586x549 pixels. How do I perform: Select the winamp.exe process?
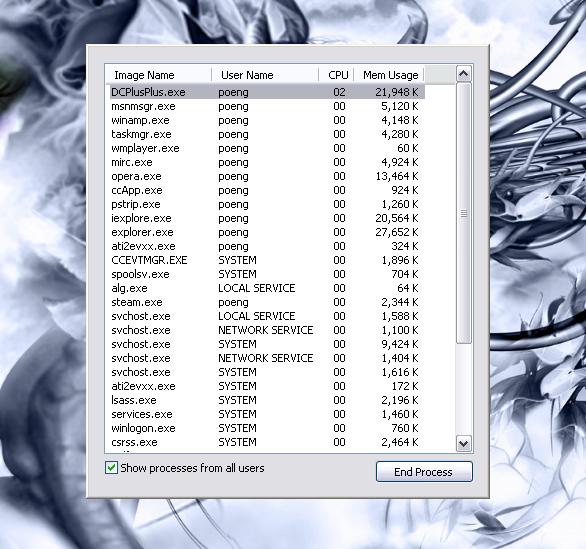click(x=267, y=120)
